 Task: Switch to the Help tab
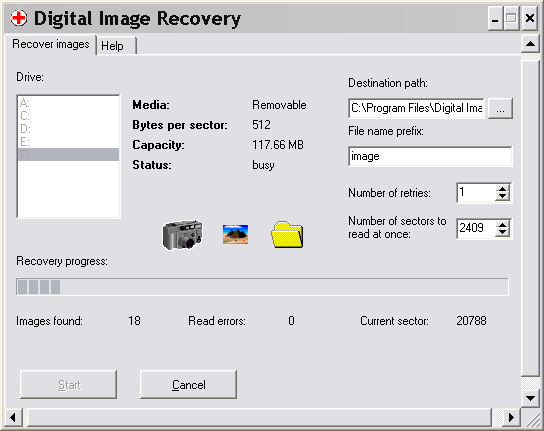click(116, 45)
